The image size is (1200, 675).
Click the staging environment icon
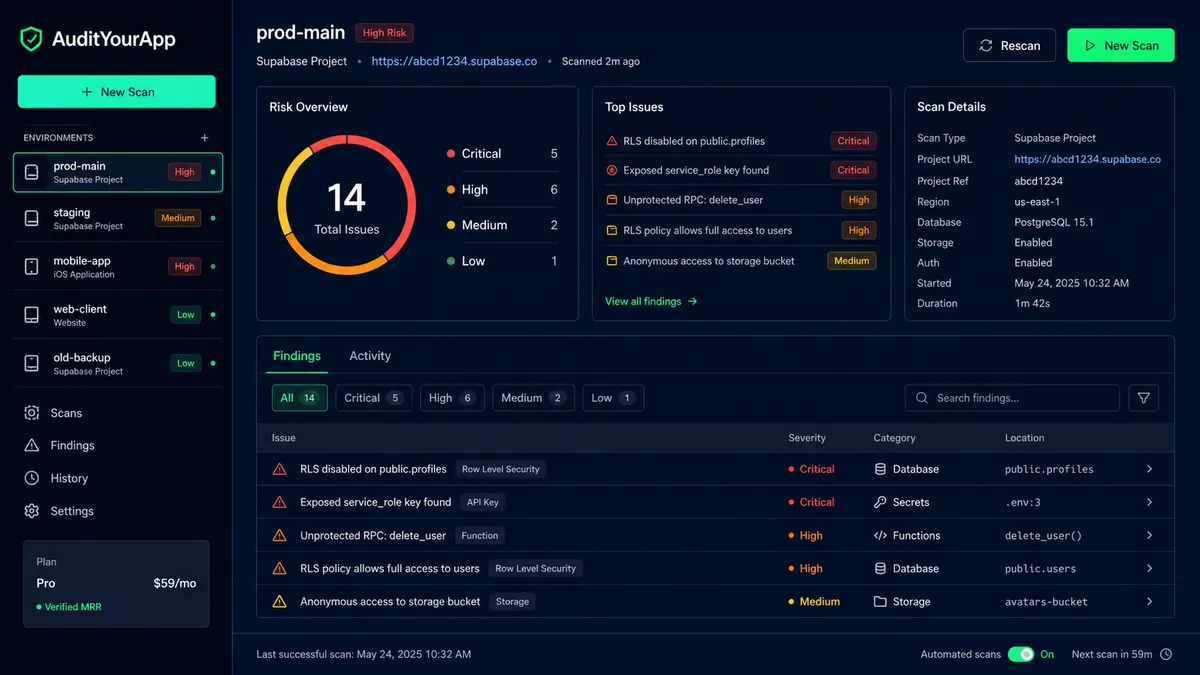pos(32,218)
